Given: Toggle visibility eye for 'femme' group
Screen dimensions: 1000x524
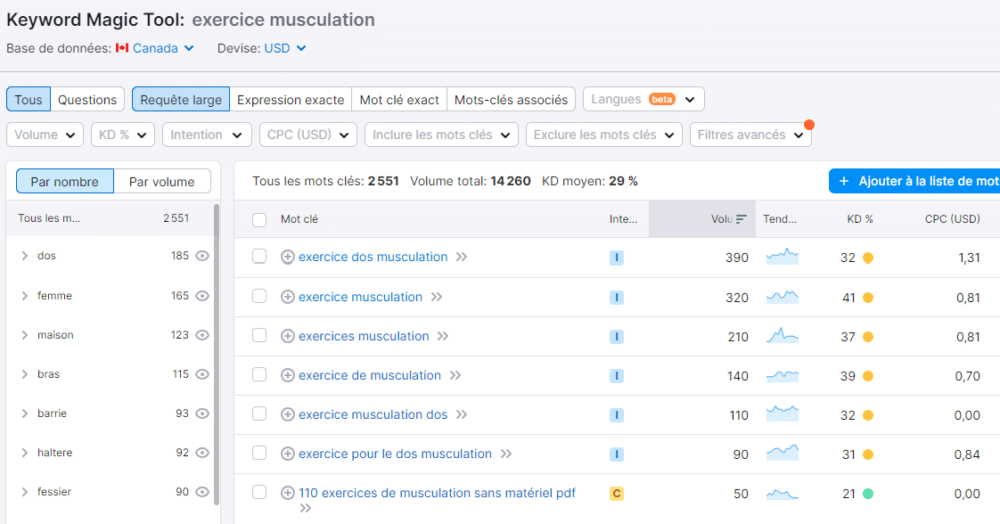Looking at the screenshot, I should [x=202, y=296].
